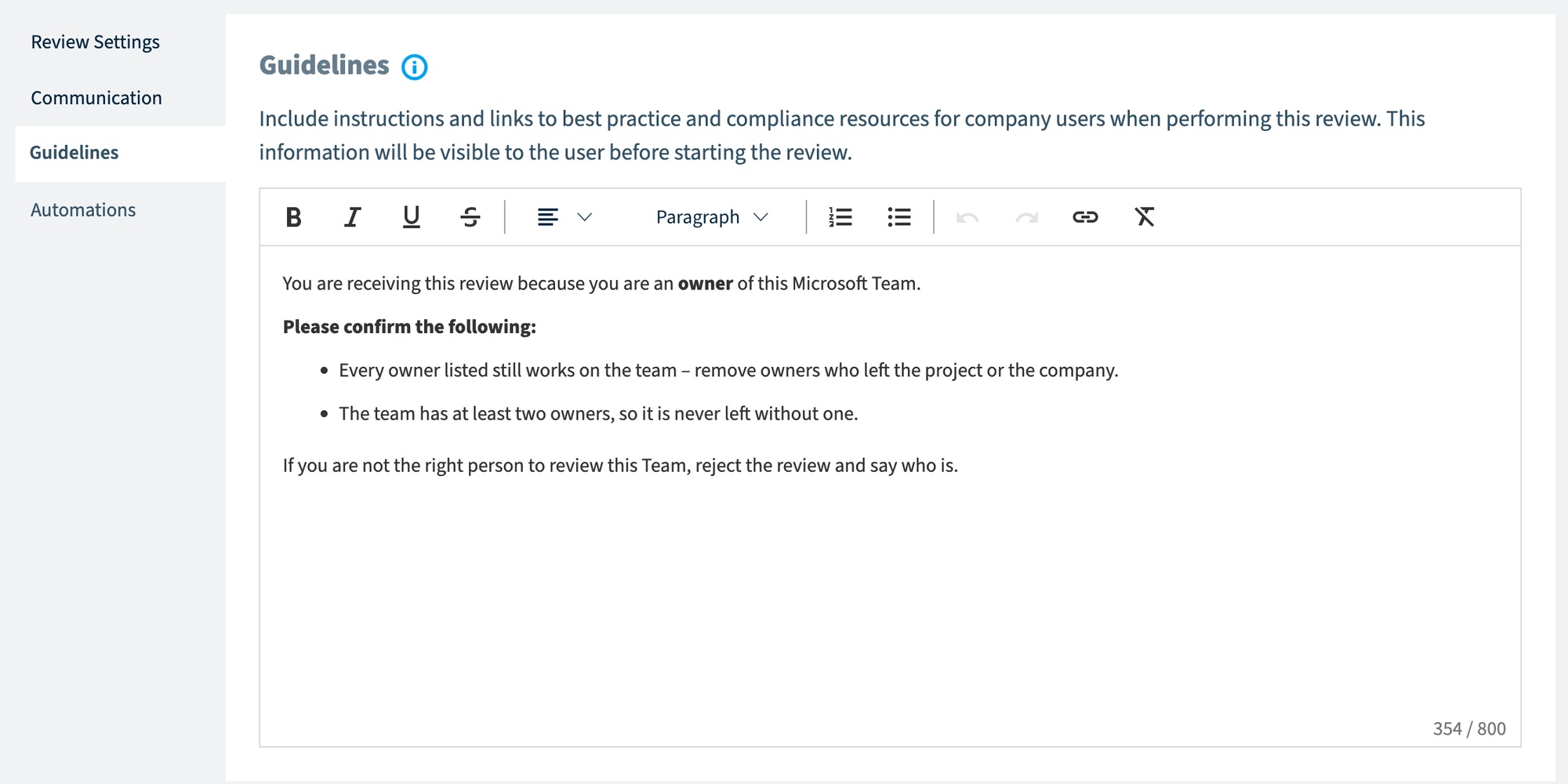1568x784 pixels.
Task: Select the Guidelines sidebar item
Action: (x=120, y=154)
